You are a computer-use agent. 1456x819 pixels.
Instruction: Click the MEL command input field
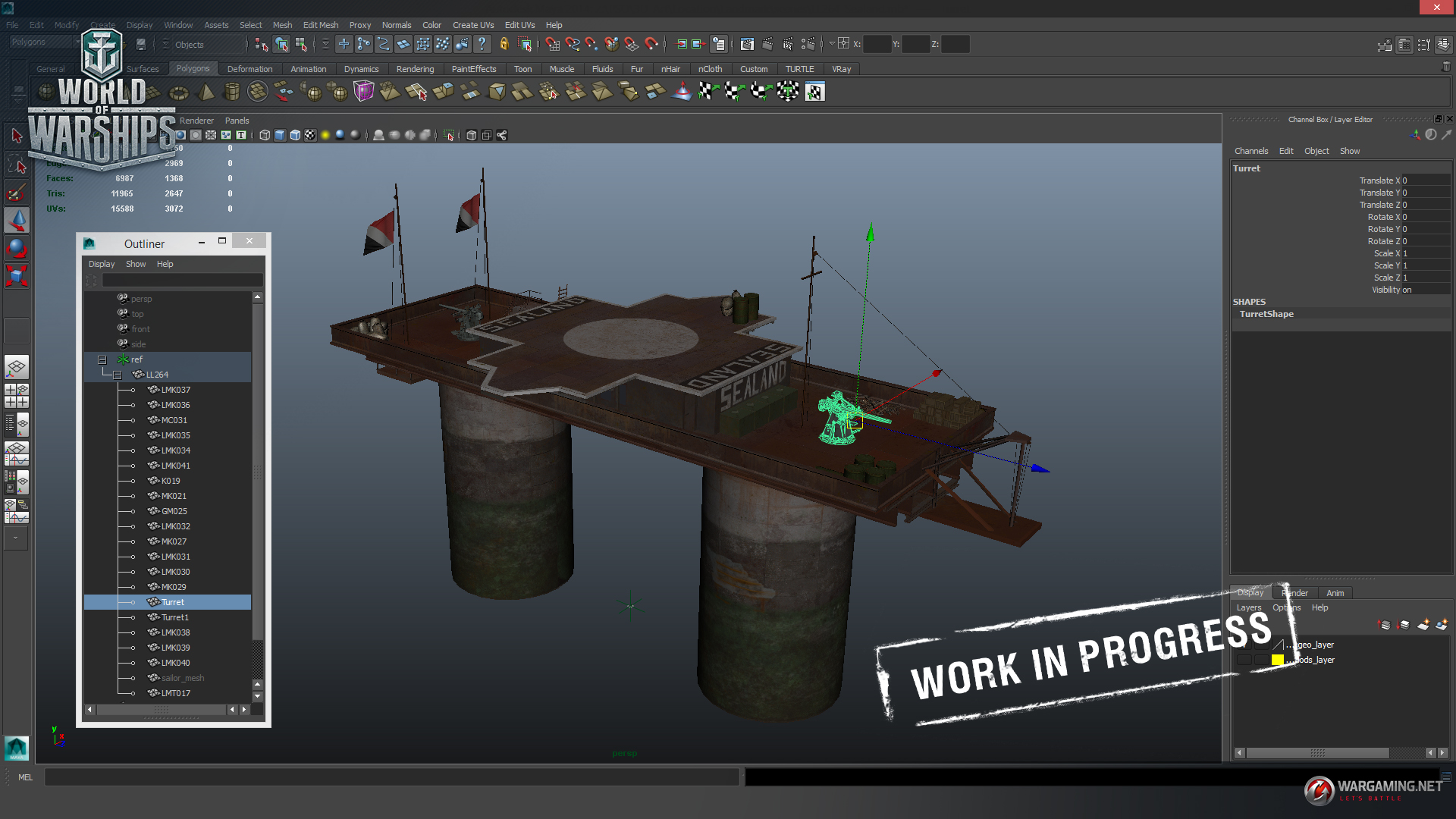(392, 777)
